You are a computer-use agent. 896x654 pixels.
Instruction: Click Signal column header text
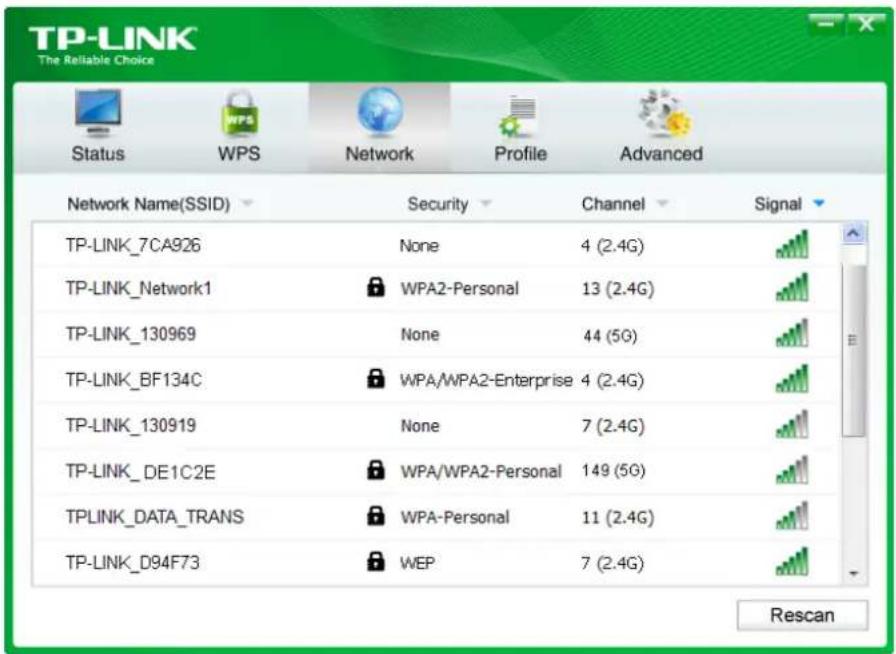pos(778,204)
